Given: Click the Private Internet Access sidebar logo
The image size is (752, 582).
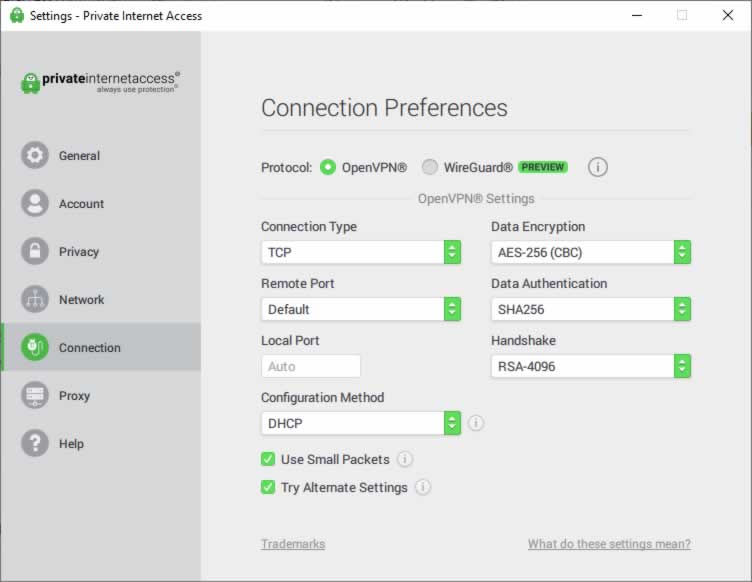Looking at the screenshot, I should (100, 82).
